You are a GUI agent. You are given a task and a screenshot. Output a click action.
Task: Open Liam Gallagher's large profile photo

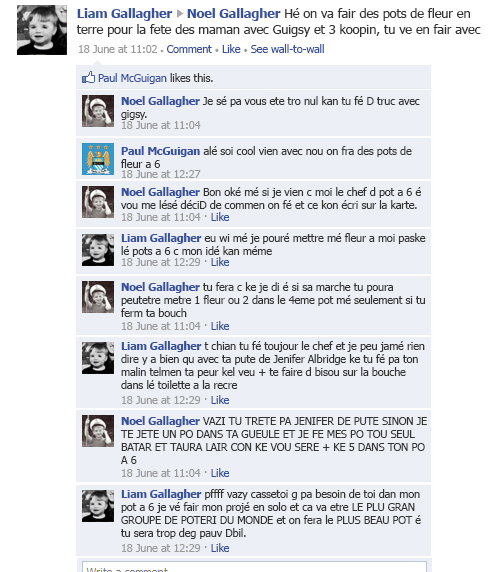pos(42,30)
